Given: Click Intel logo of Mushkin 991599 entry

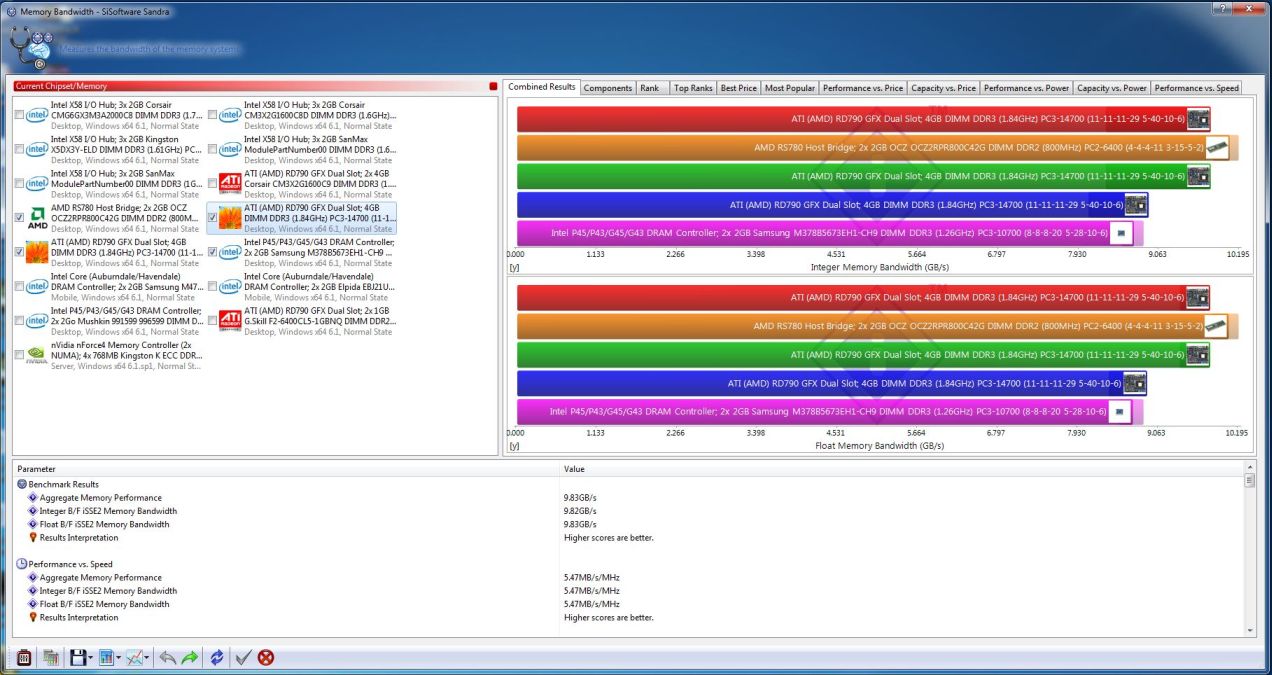Looking at the screenshot, I should click(37, 320).
